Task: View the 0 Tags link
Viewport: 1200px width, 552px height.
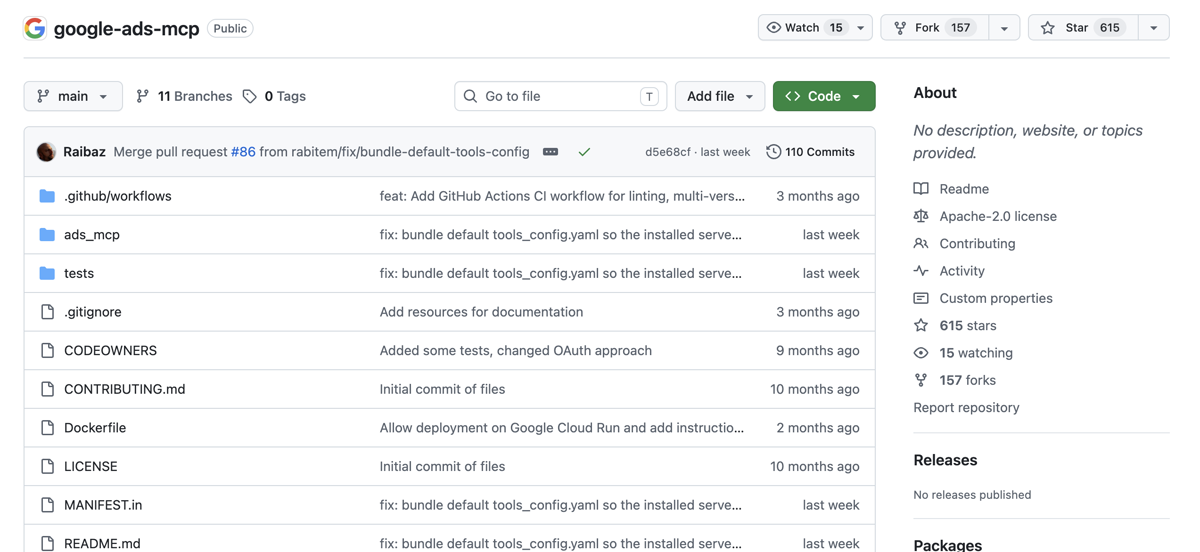Action: [x=274, y=96]
